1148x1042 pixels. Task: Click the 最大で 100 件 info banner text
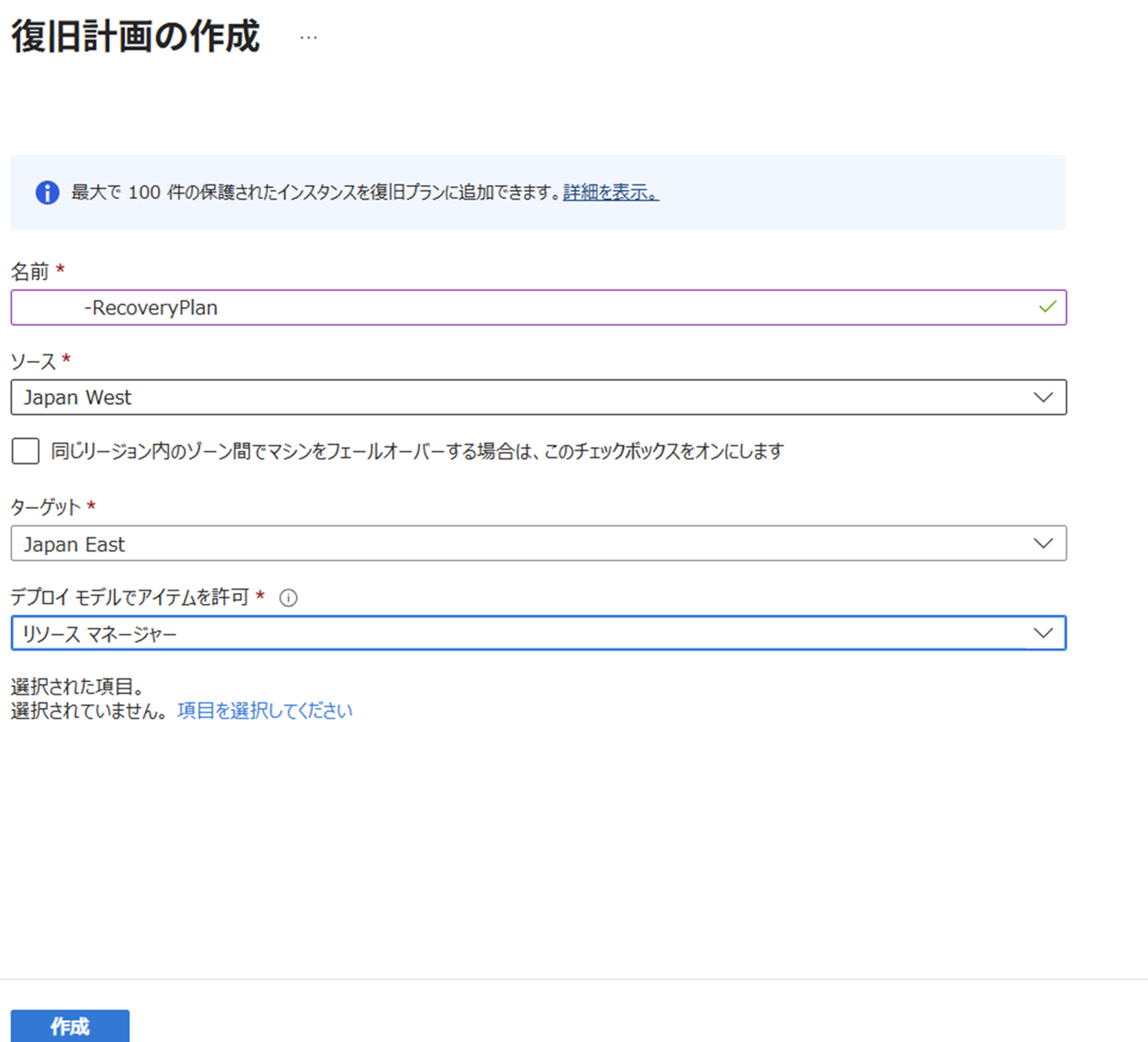316,193
